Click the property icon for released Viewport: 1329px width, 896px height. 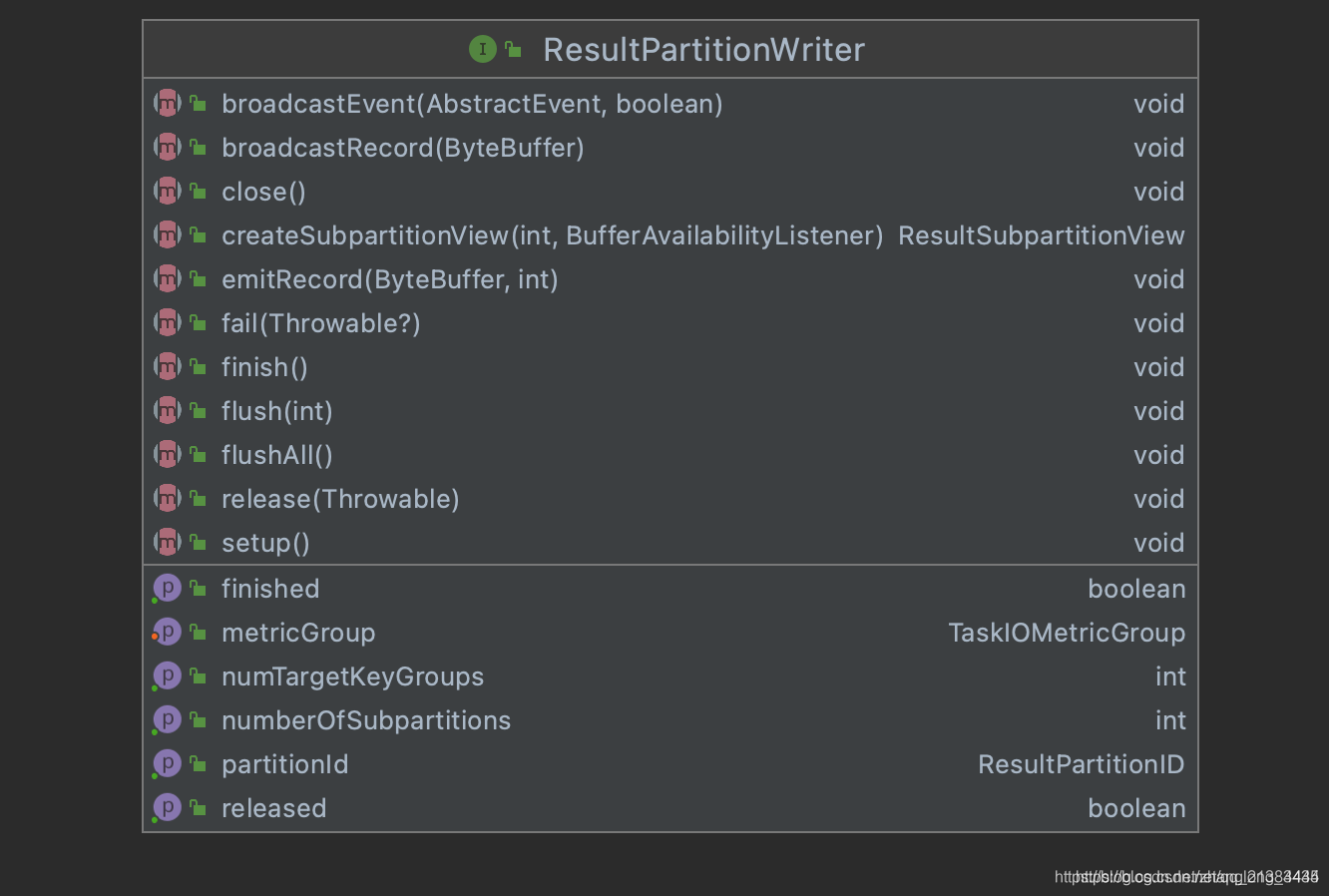click(168, 807)
